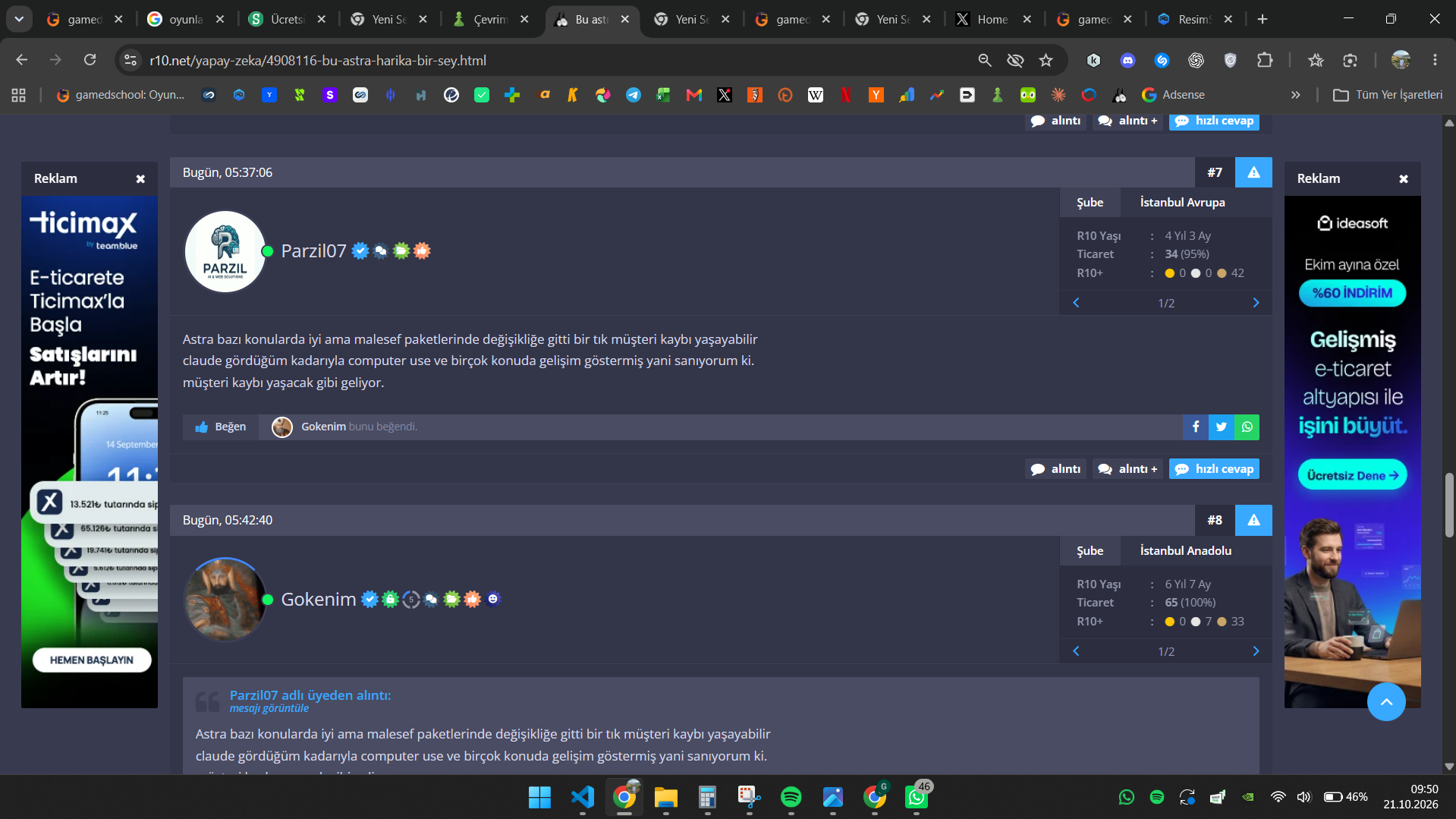This screenshot has width=1456, height=819.
Task: Show next profile page for Gokenim
Action: (x=1256, y=651)
